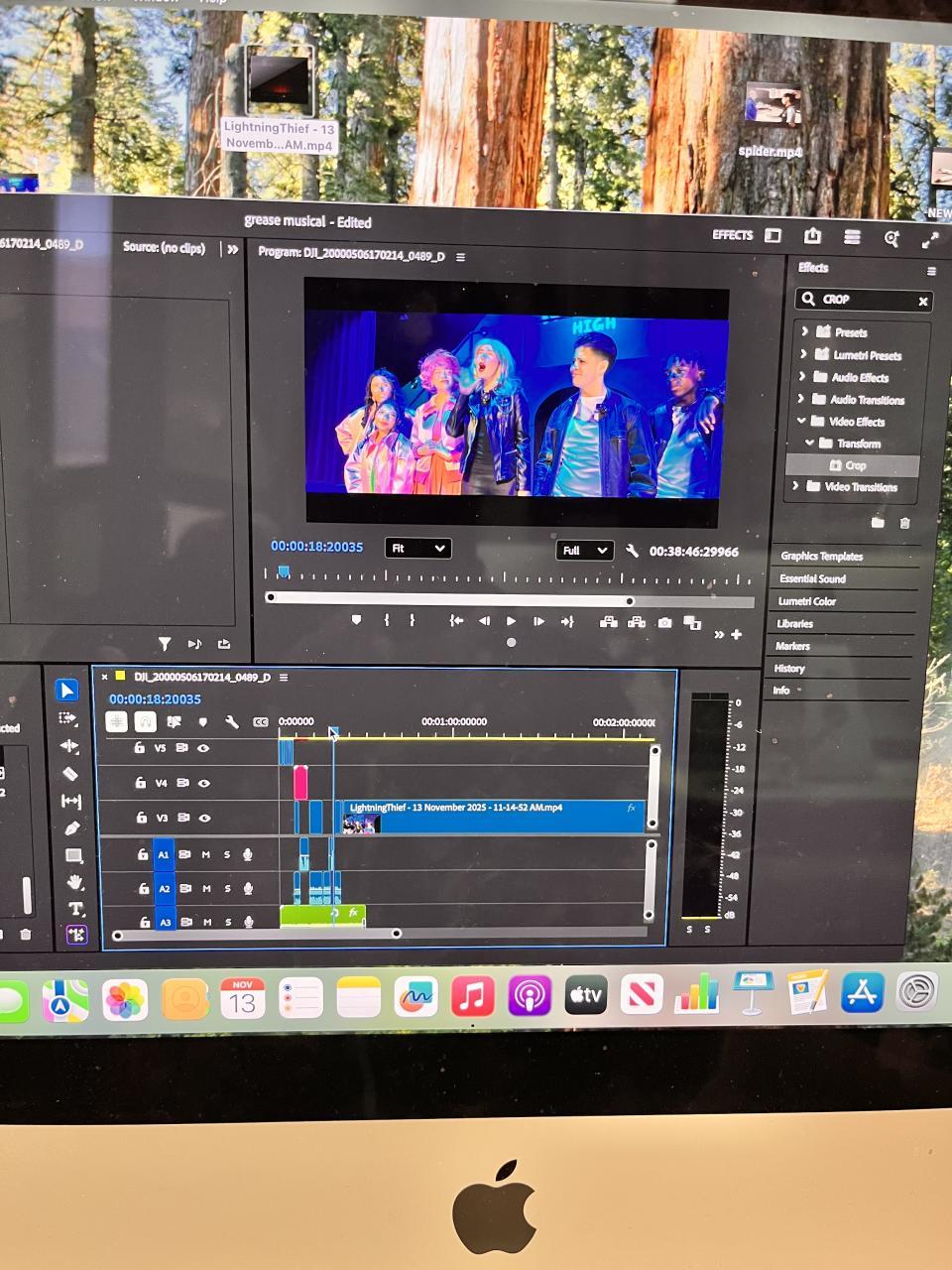Open the Full playback resolution dropdown
This screenshot has width=952, height=1270.
click(x=584, y=551)
